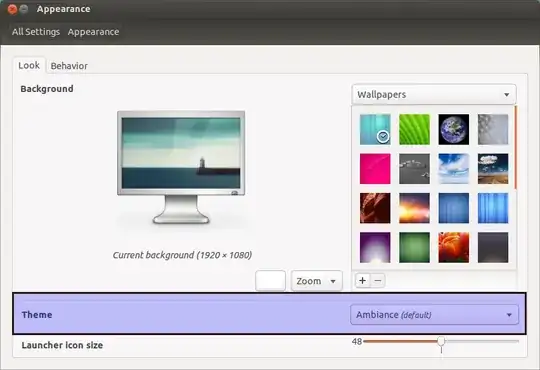Switch to the Behavior tab
The image size is (540, 370).
(69, 66)
